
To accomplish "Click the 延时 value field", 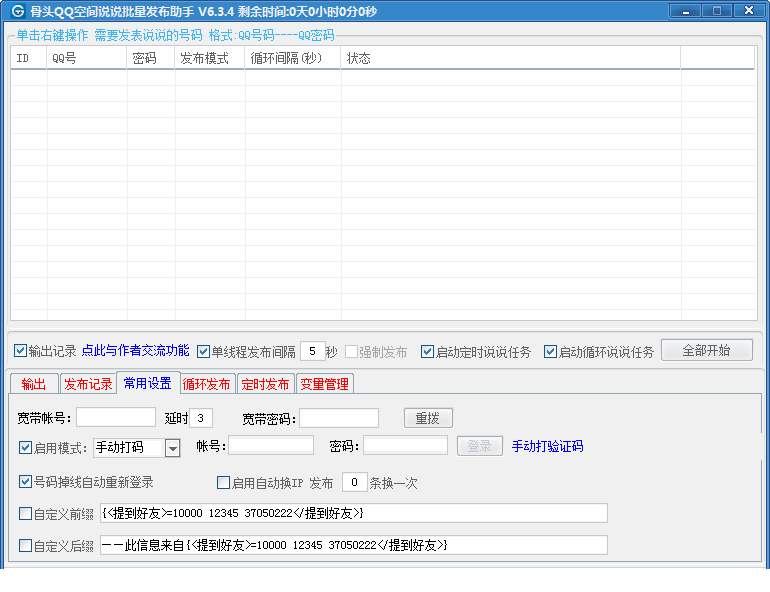I will point(201,418).
